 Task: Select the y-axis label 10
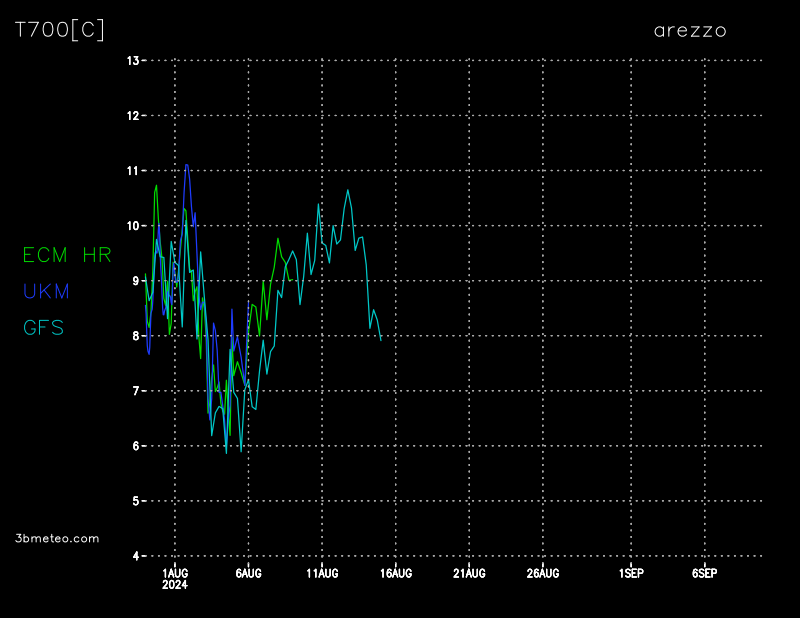[x=133, y=225]
